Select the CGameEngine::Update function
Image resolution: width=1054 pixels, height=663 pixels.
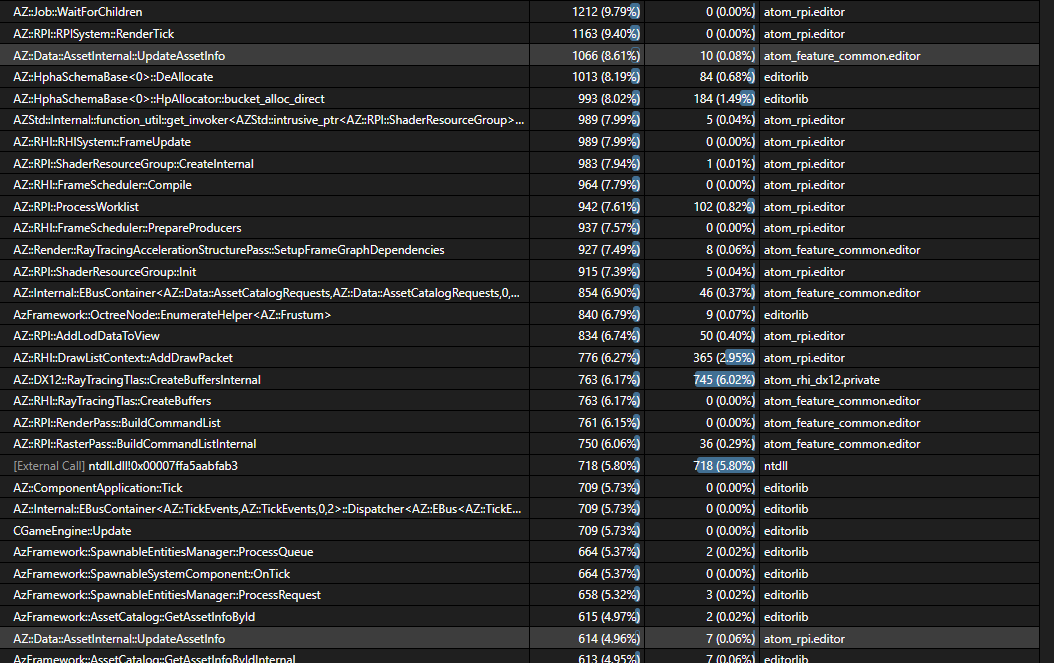point(60,530)
